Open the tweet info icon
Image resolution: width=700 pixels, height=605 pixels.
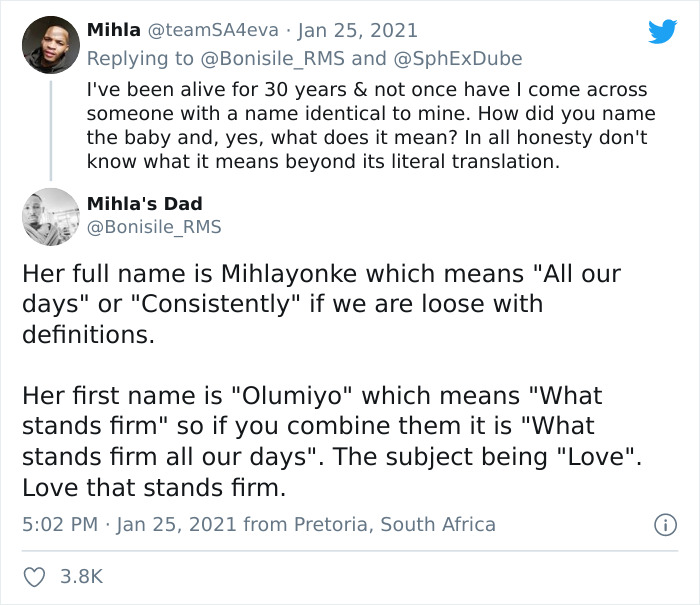click(x=666, y=525)
